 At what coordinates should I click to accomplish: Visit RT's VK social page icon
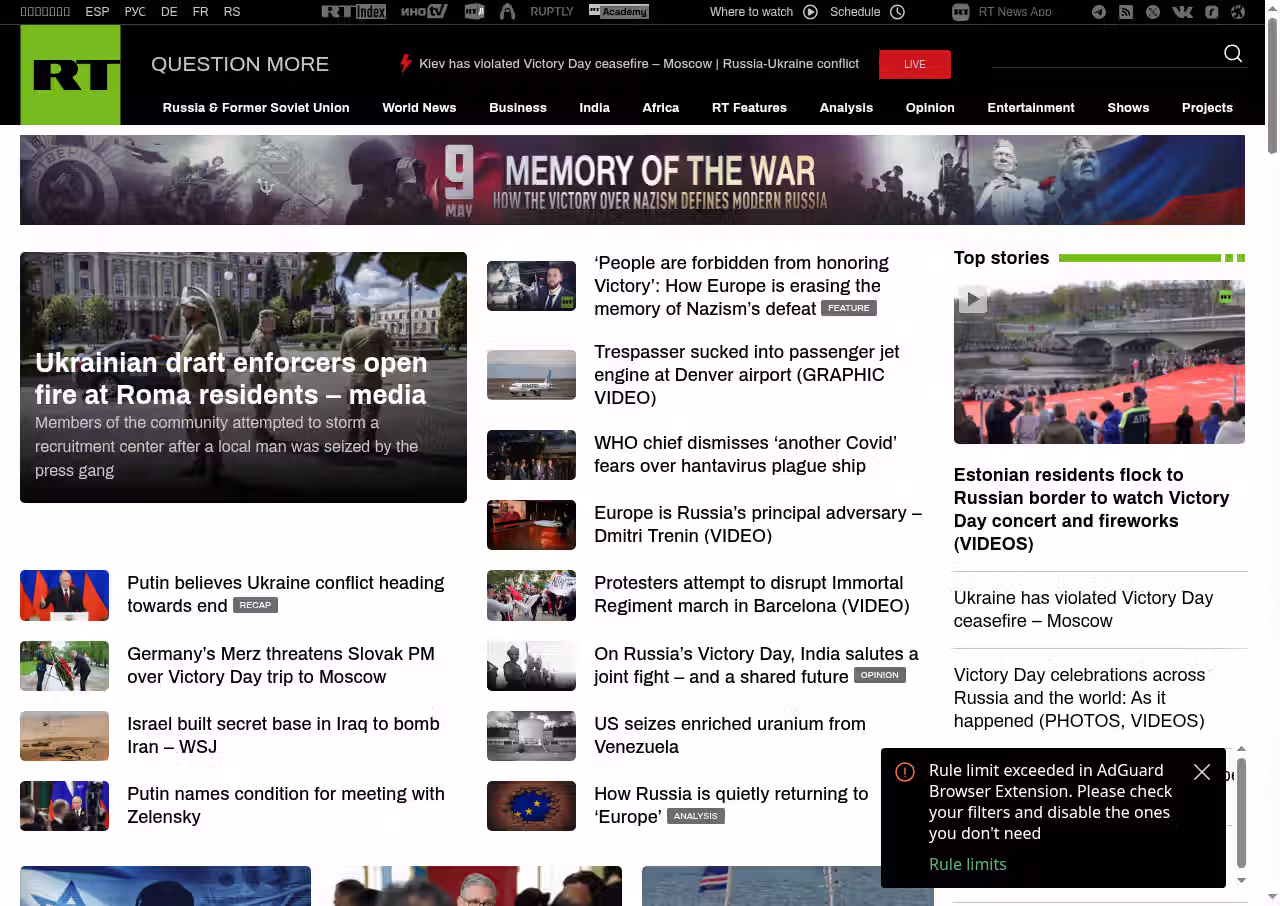[x=1182, y=12]
